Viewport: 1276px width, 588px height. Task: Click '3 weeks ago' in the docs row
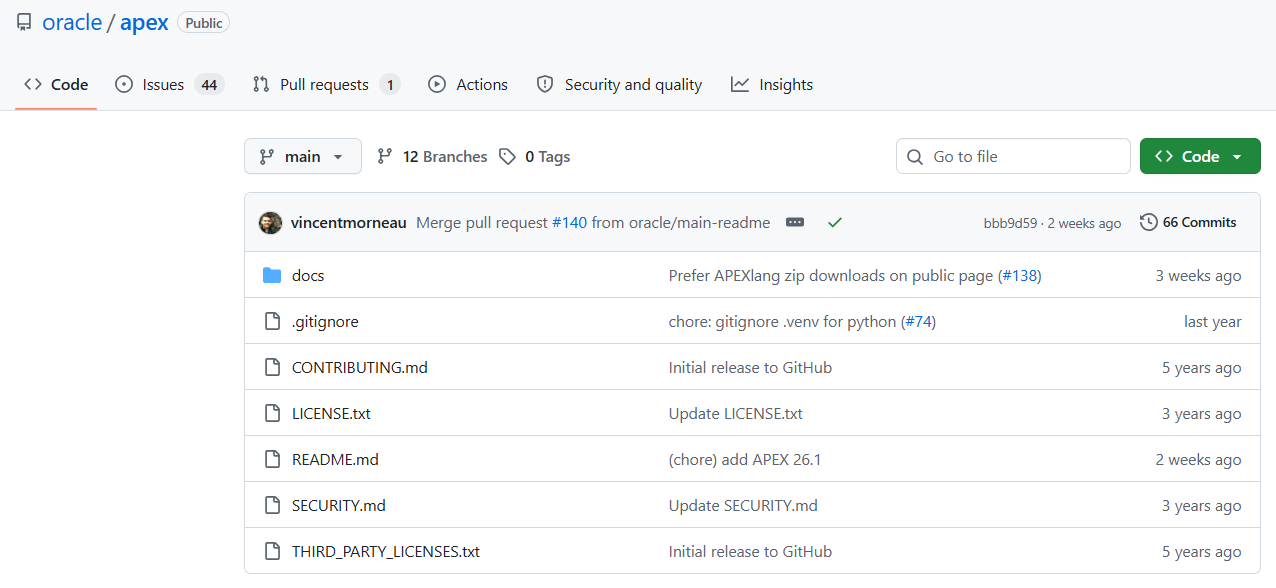(1198, 275)
